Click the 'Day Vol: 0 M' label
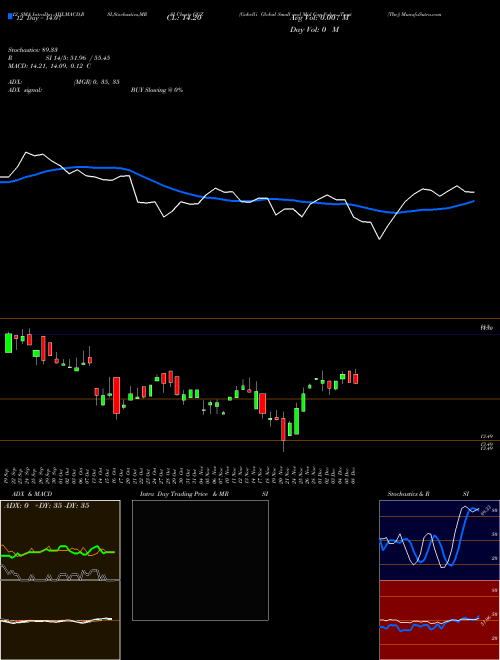This screenshot has height=660, width=500. (x=314, y=30)
